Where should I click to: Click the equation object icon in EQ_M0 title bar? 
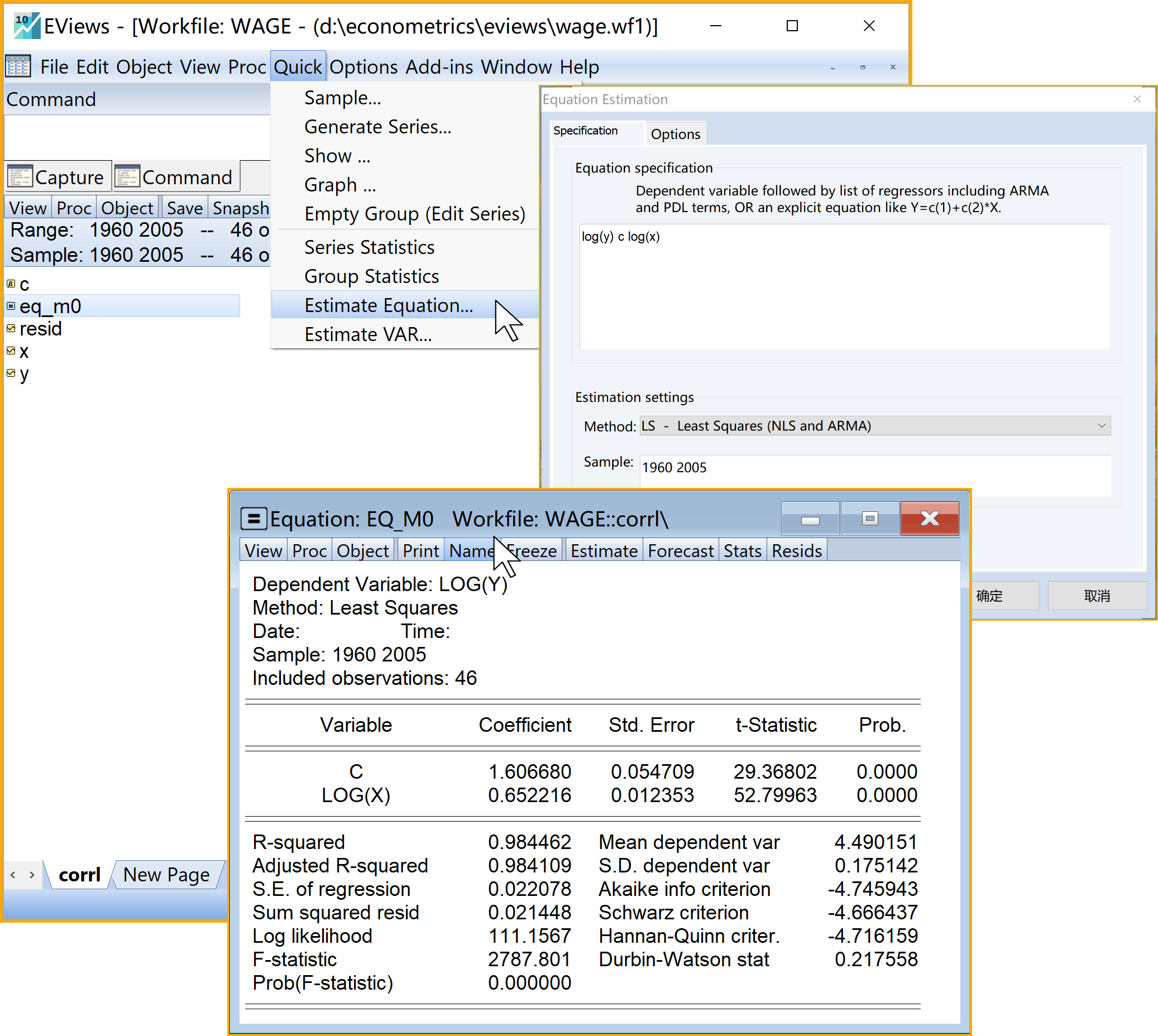tap(253, 519)
